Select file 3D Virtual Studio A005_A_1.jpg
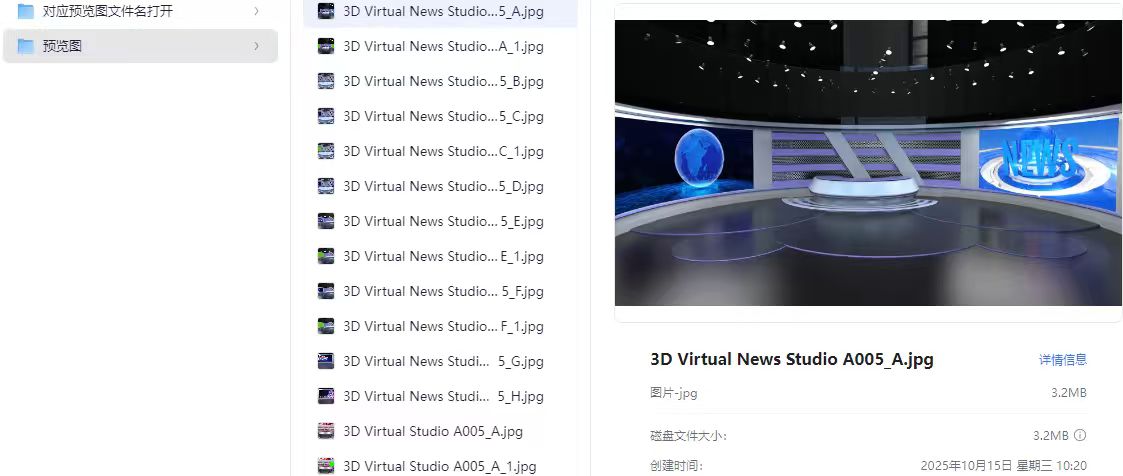1123x476 pixels. (x=440, y=466)
